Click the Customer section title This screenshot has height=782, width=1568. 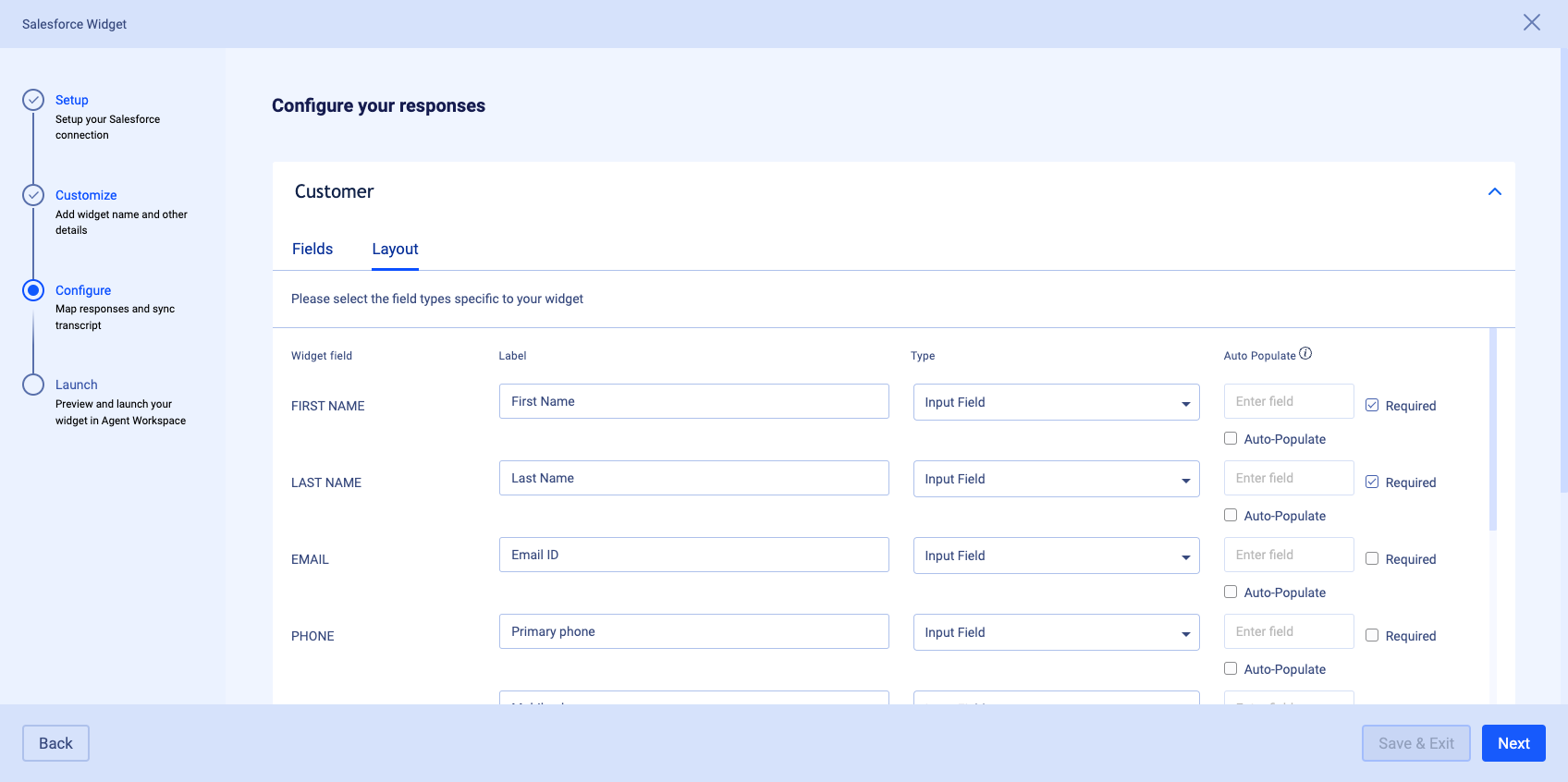point(334,191)
